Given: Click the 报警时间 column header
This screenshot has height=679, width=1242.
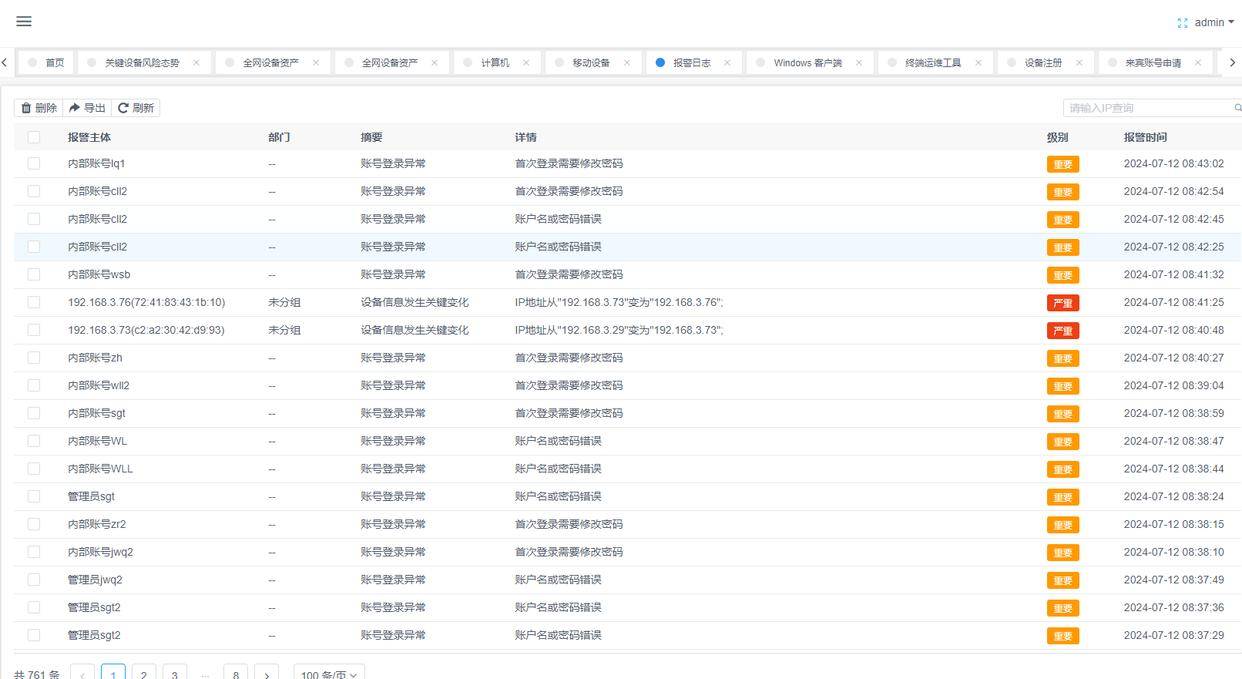Looking at the screenshot, I should pos(1145,137).
